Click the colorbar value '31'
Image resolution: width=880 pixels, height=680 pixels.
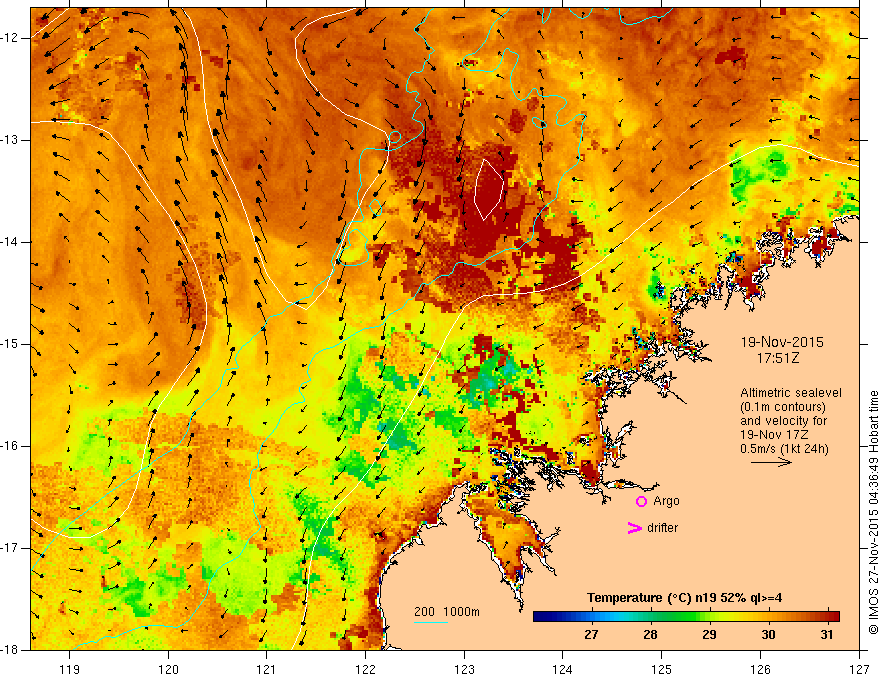(826, 635)
